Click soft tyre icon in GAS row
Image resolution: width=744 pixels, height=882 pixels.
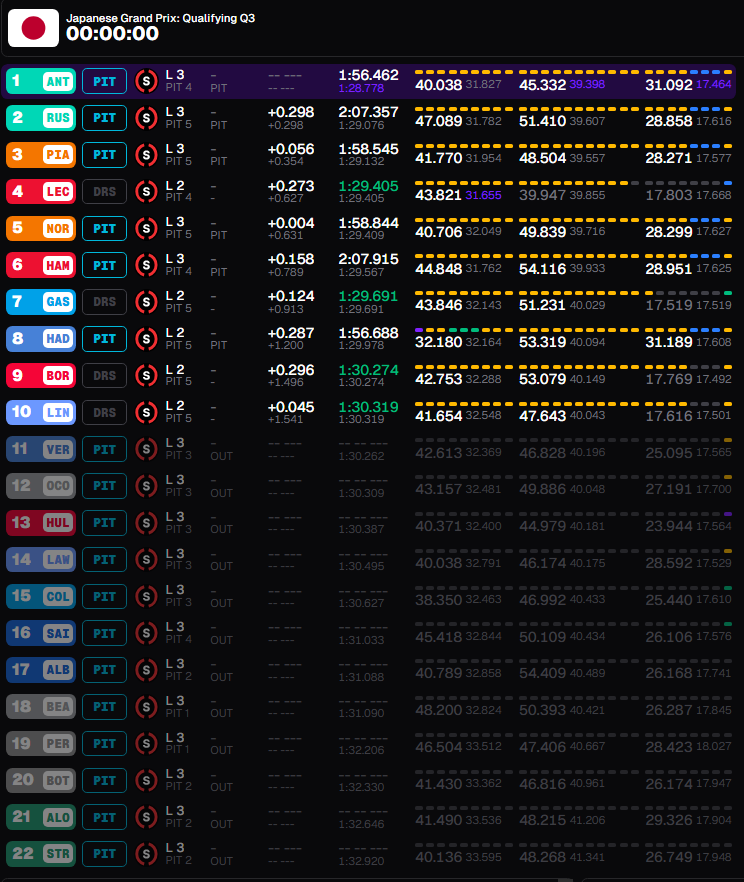[146, 302]
